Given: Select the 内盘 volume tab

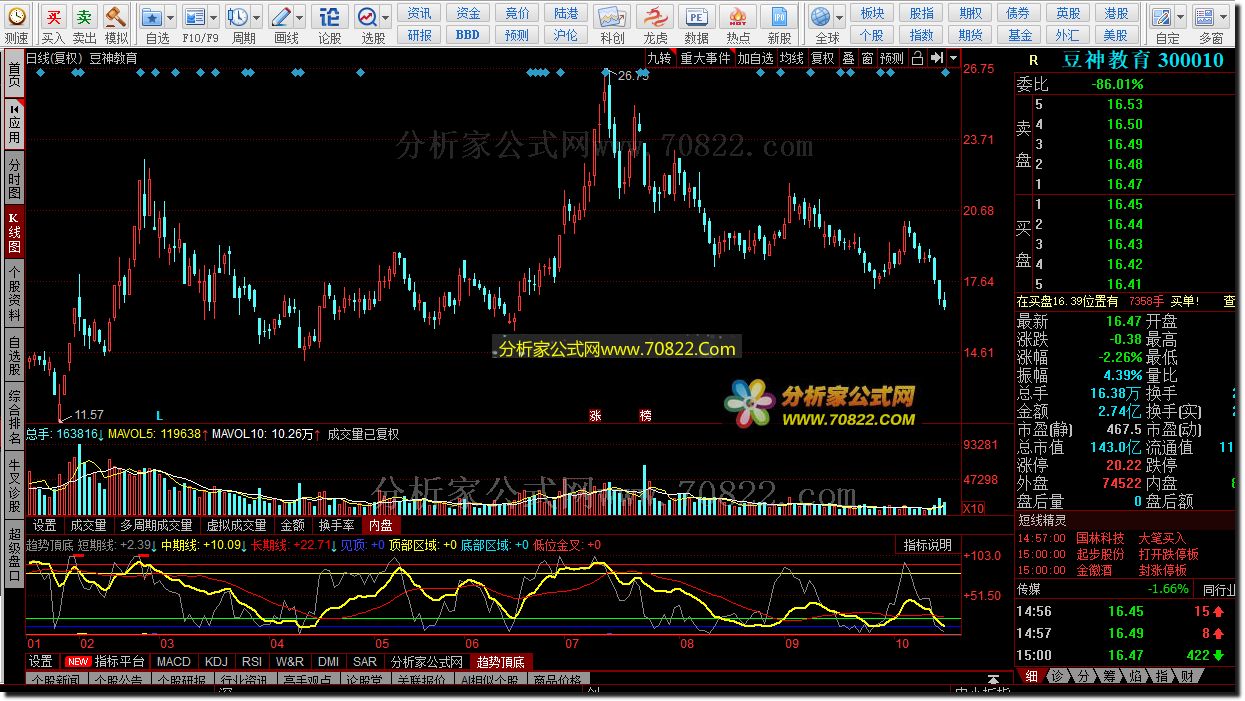Looking at the screenshot, I should (x=381, y=525).
